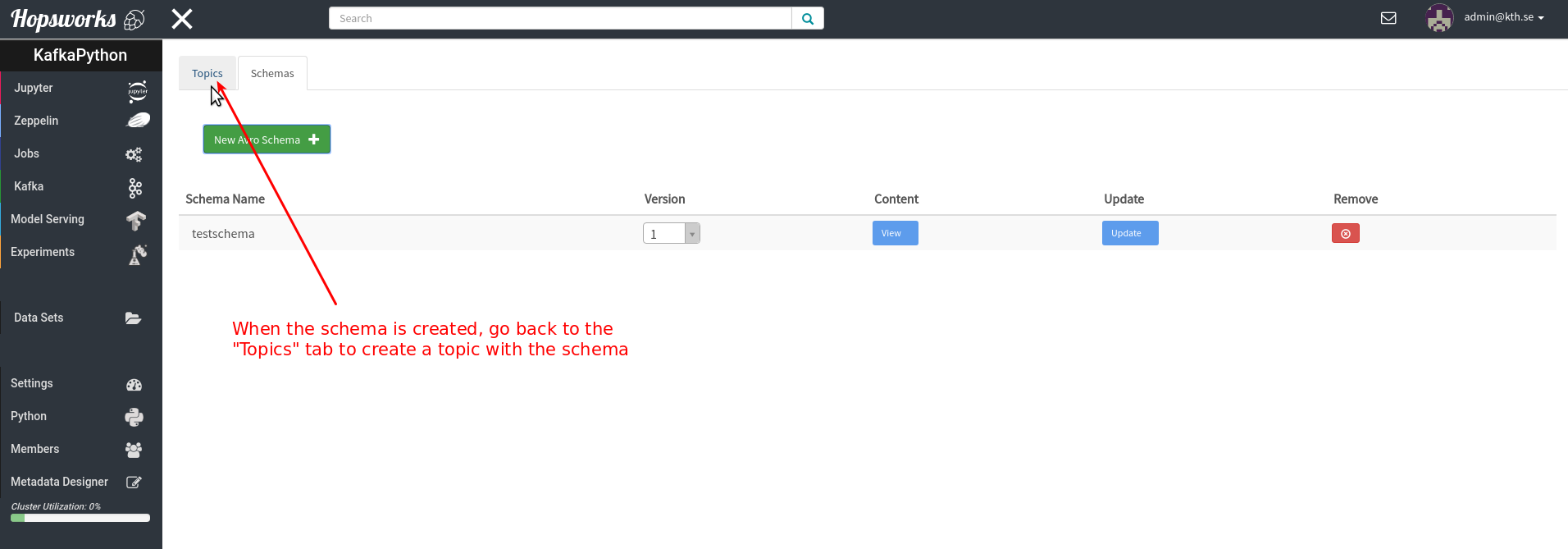
Task: Open the Jobs gears icon
Action: coord(134,154)
